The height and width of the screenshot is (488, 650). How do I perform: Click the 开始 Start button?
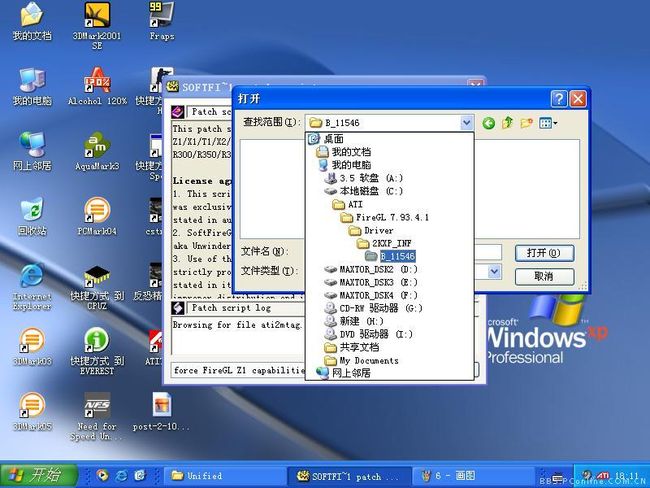(39, 475)
